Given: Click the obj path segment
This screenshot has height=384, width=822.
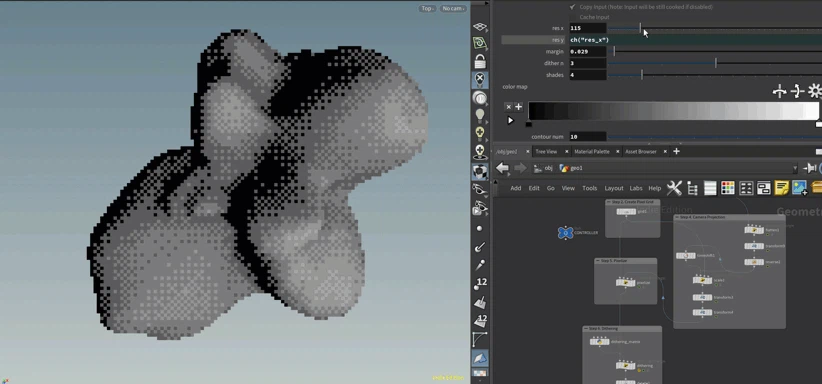Looking at the screenshot, I should (x=544, y=168).
